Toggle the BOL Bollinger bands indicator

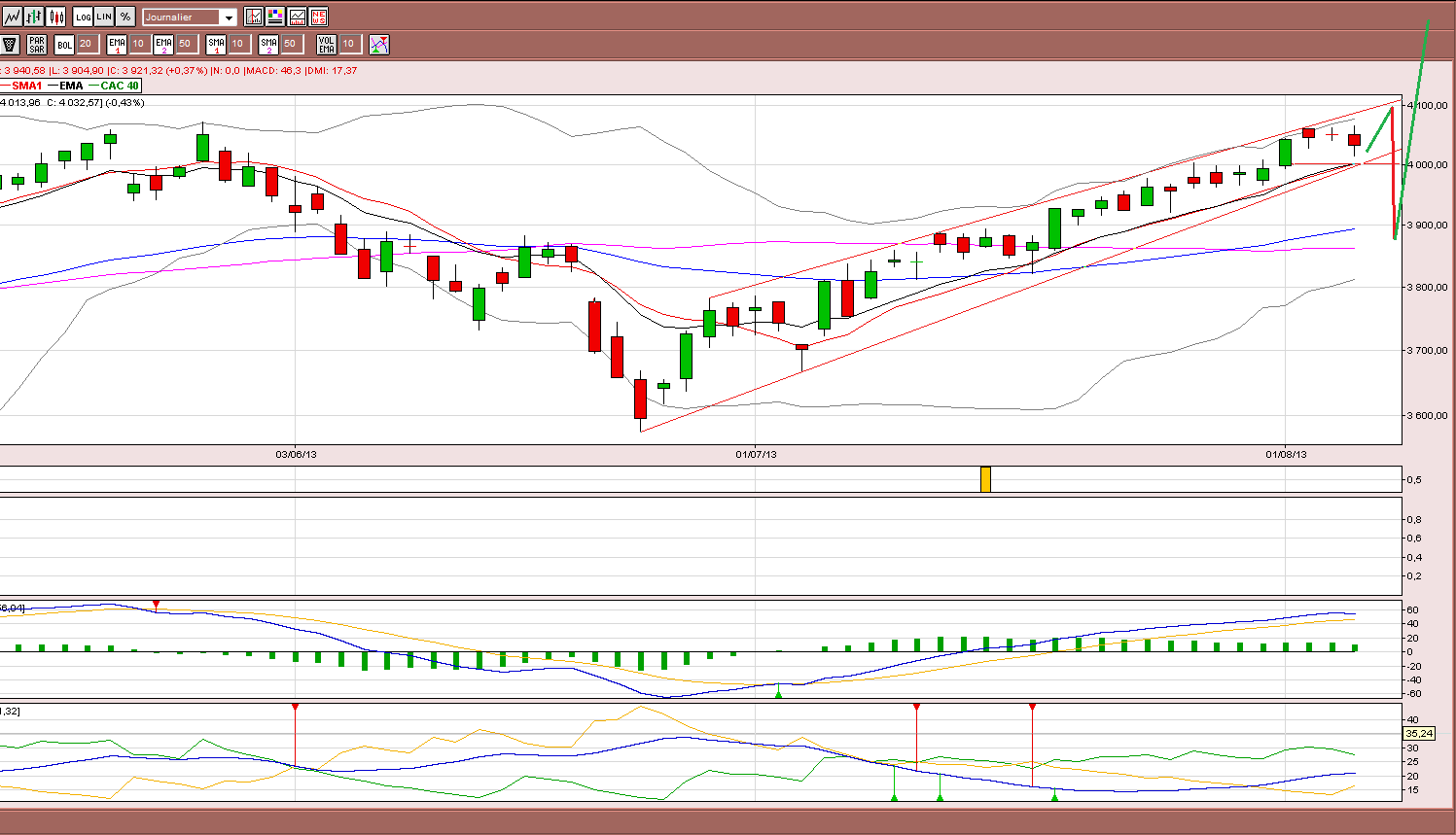[64, 44]
